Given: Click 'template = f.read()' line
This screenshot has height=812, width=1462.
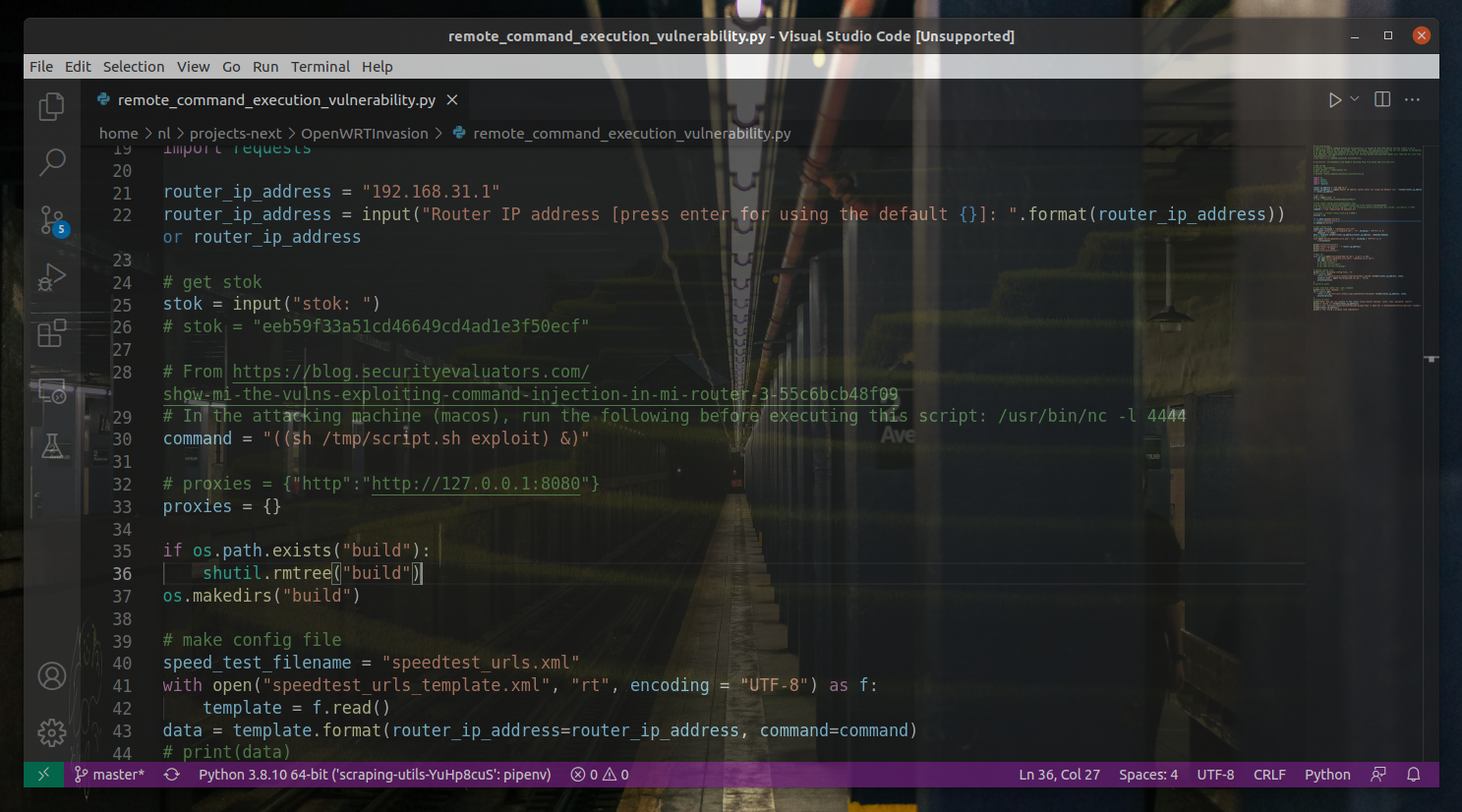Looking at the screenshot, I should click(x=296, y=708).
